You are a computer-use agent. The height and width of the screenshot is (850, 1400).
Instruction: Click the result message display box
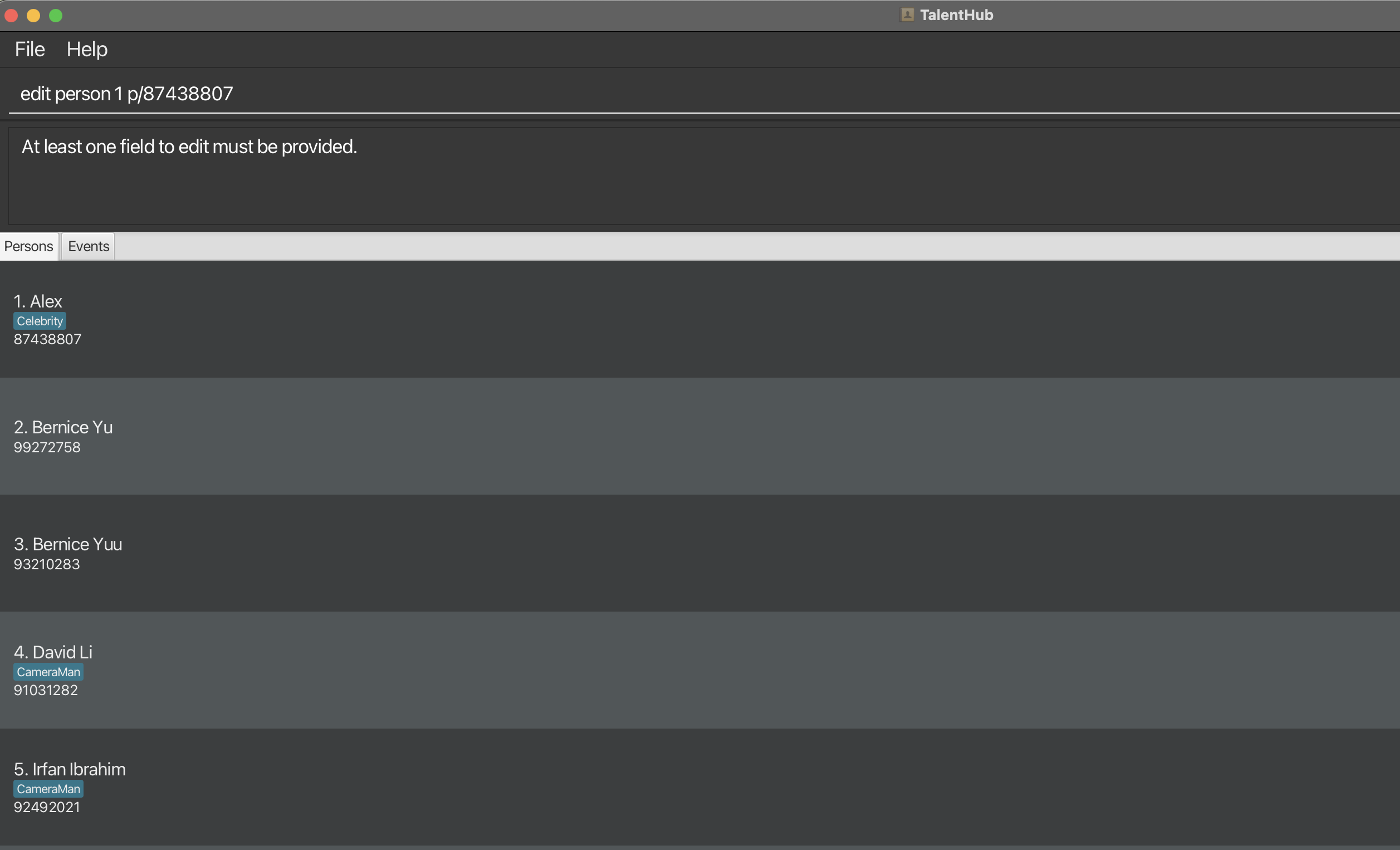[682, 176]
